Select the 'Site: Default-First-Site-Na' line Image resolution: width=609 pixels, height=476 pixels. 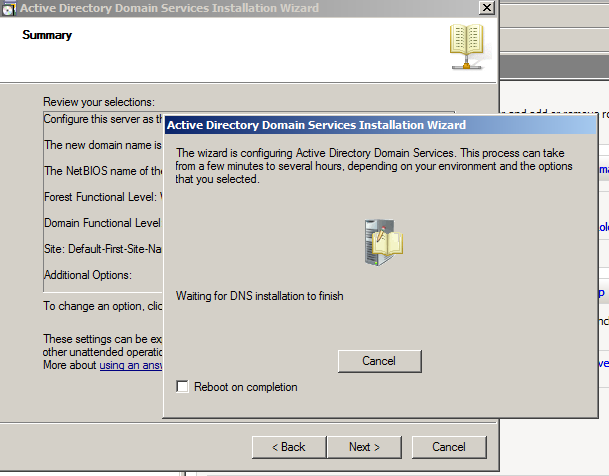[x=103, y=249]
